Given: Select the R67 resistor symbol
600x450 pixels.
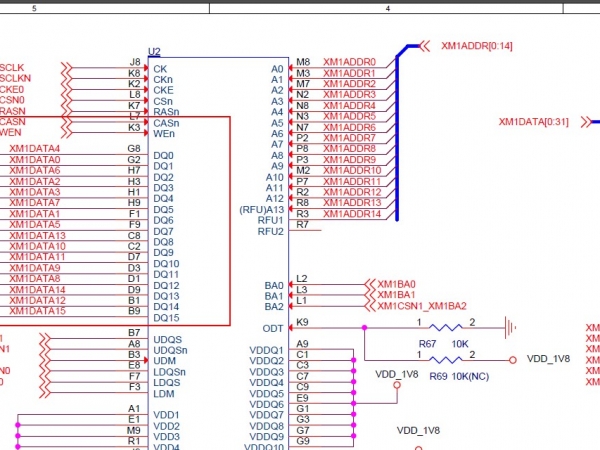Looking at the screenshot, I should coord(450,326).
